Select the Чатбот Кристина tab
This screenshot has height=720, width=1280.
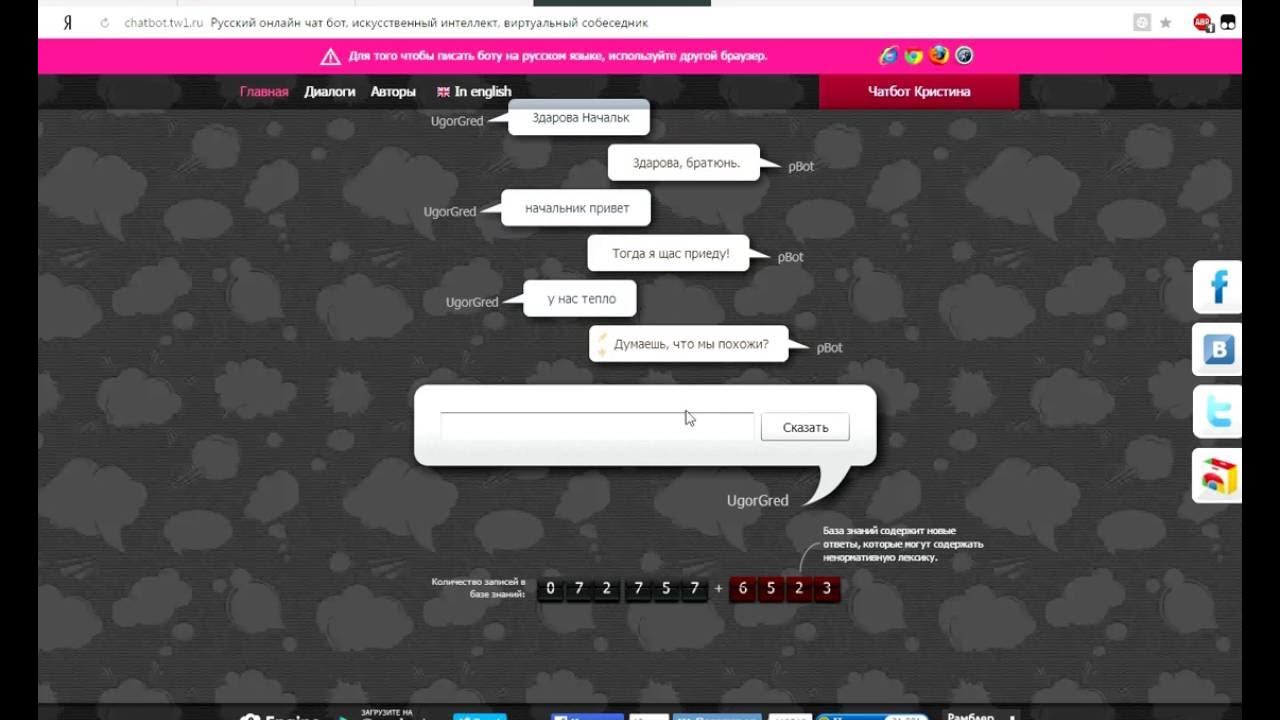click(919, 91)
